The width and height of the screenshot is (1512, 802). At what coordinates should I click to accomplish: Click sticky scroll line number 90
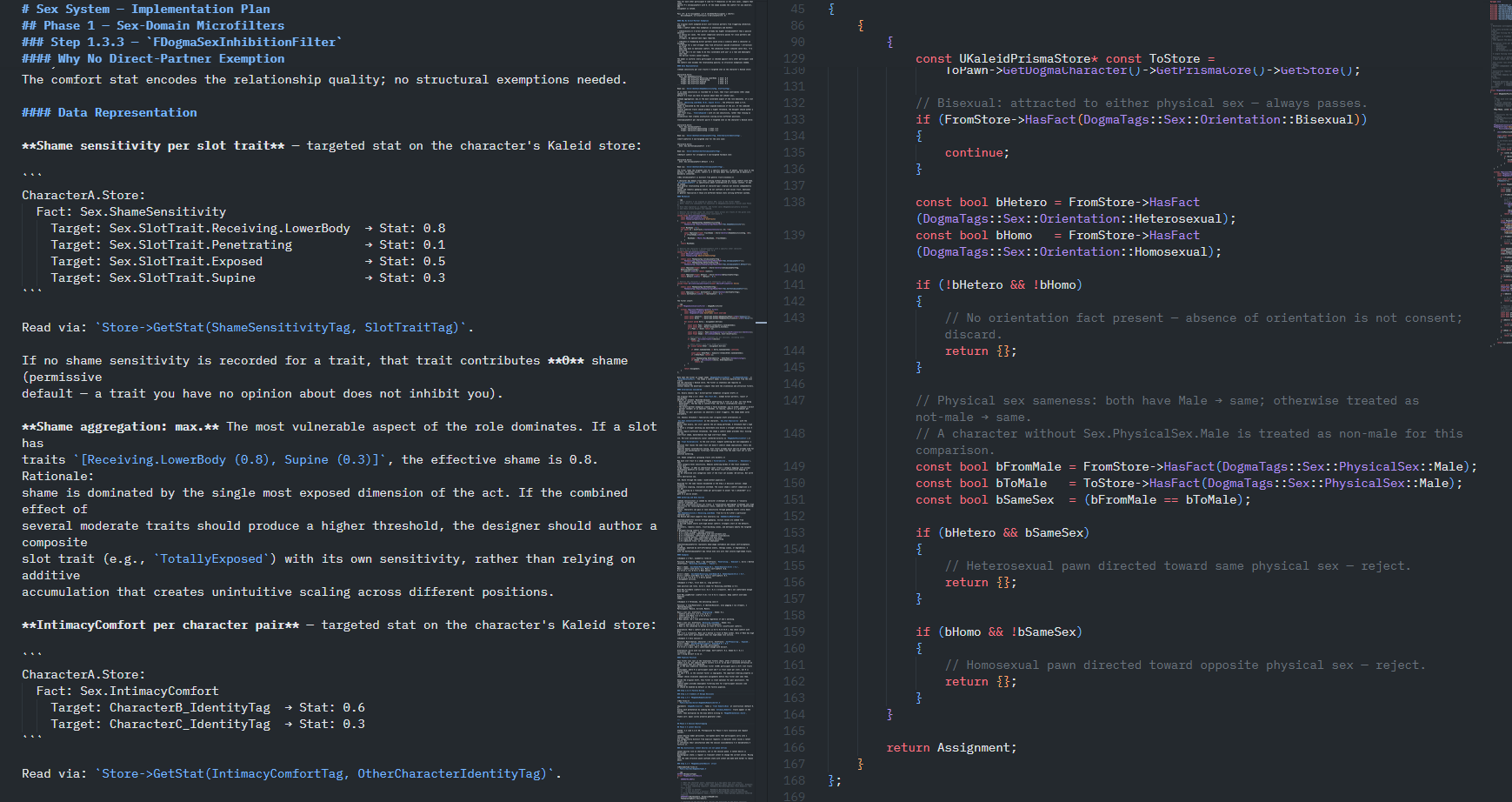tap(797, 43)
